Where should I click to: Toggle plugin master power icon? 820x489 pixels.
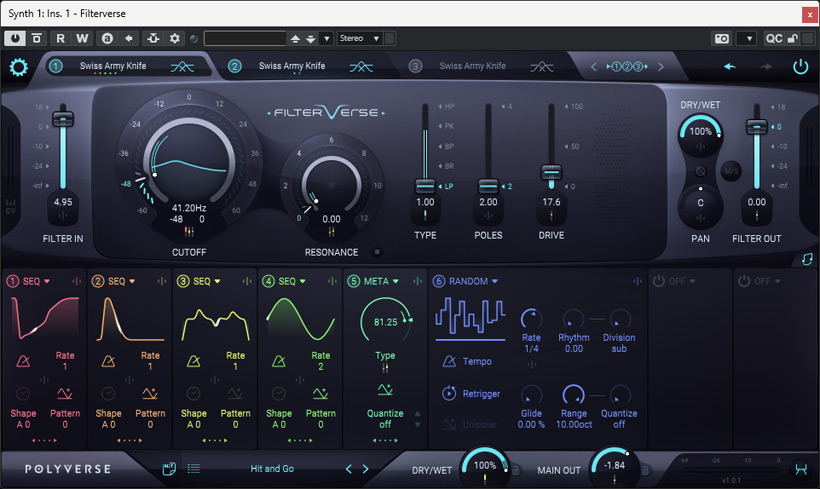click(x=801, y=67)
